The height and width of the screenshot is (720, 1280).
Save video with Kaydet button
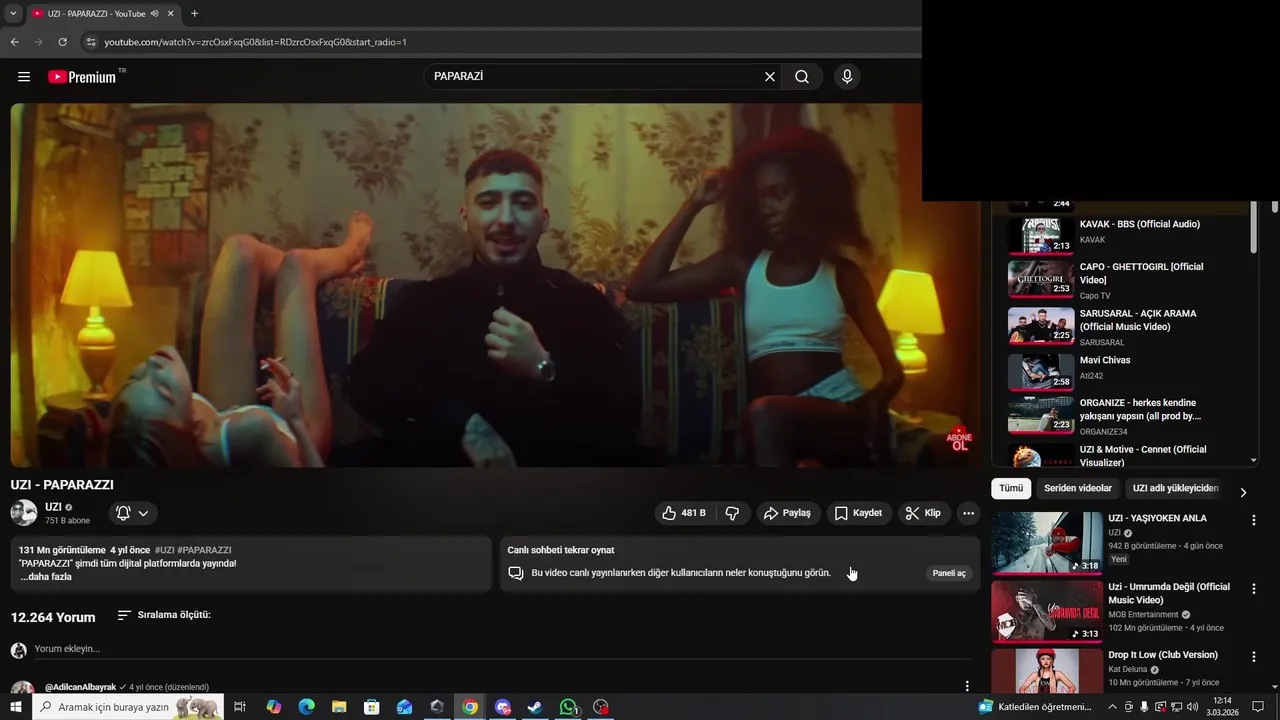pyautogui.click(x=858, y=513)
